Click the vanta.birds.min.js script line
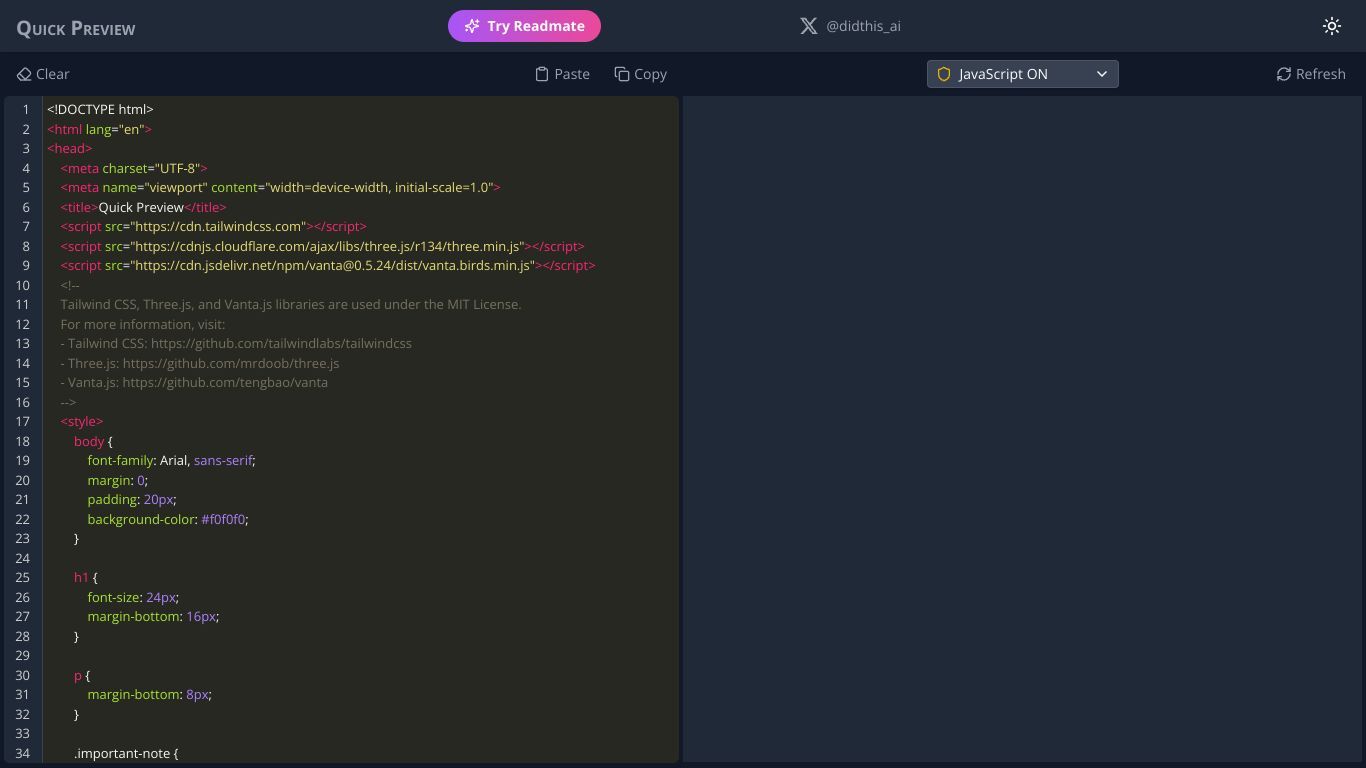This screenshot has width=1366, height=768. point(328,265)
